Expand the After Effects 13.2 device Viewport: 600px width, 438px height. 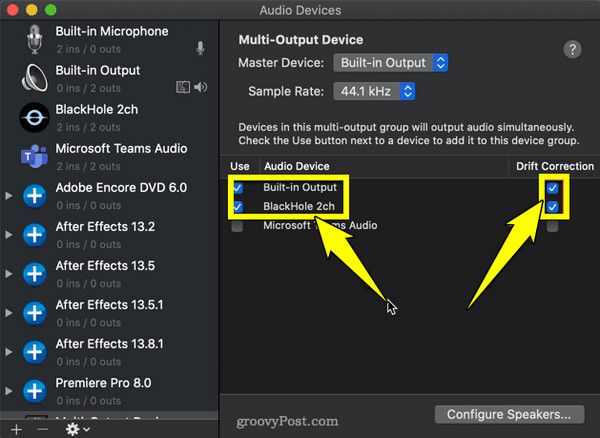point(8,235)
